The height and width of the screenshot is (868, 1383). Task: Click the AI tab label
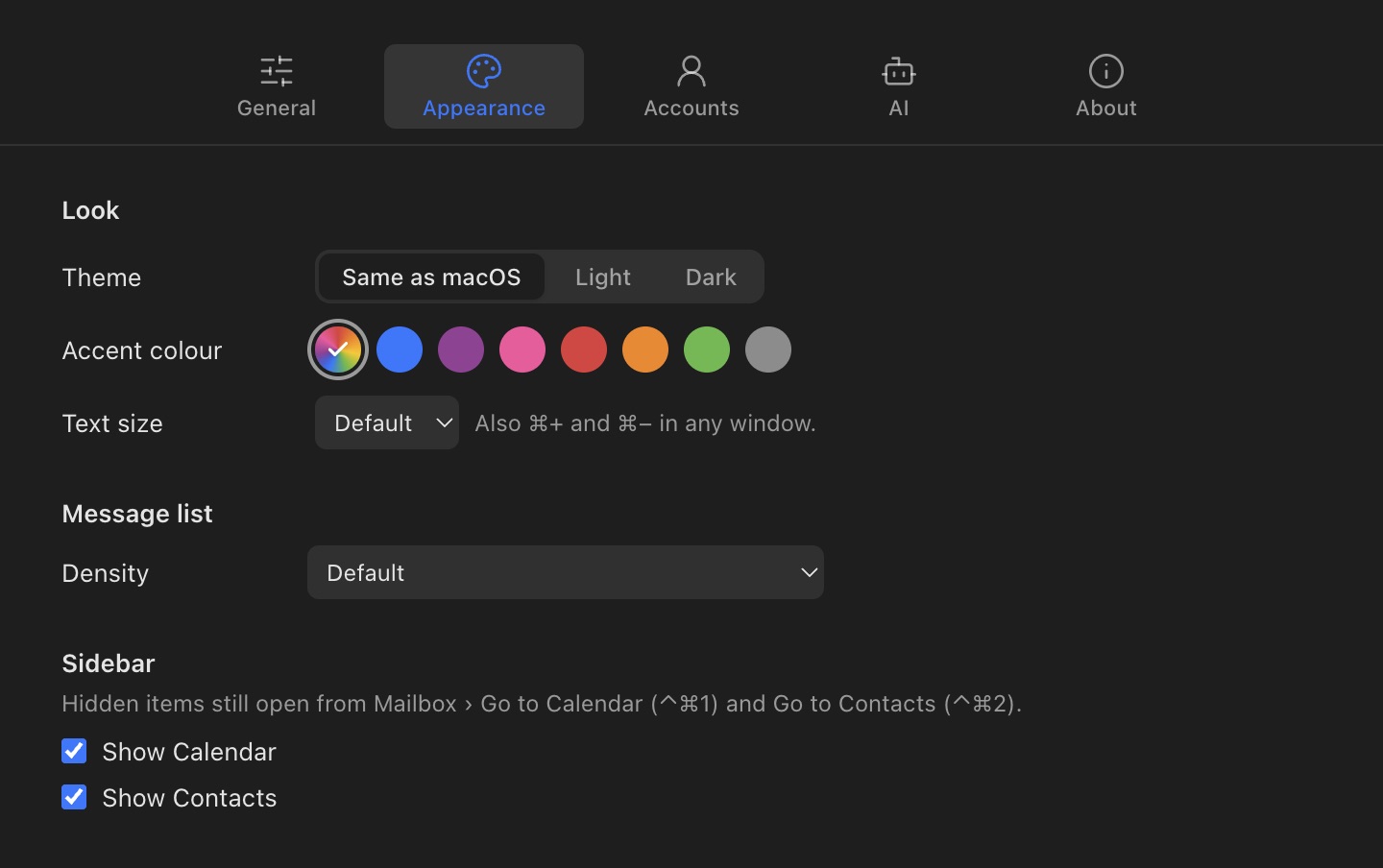click(899, 108)
